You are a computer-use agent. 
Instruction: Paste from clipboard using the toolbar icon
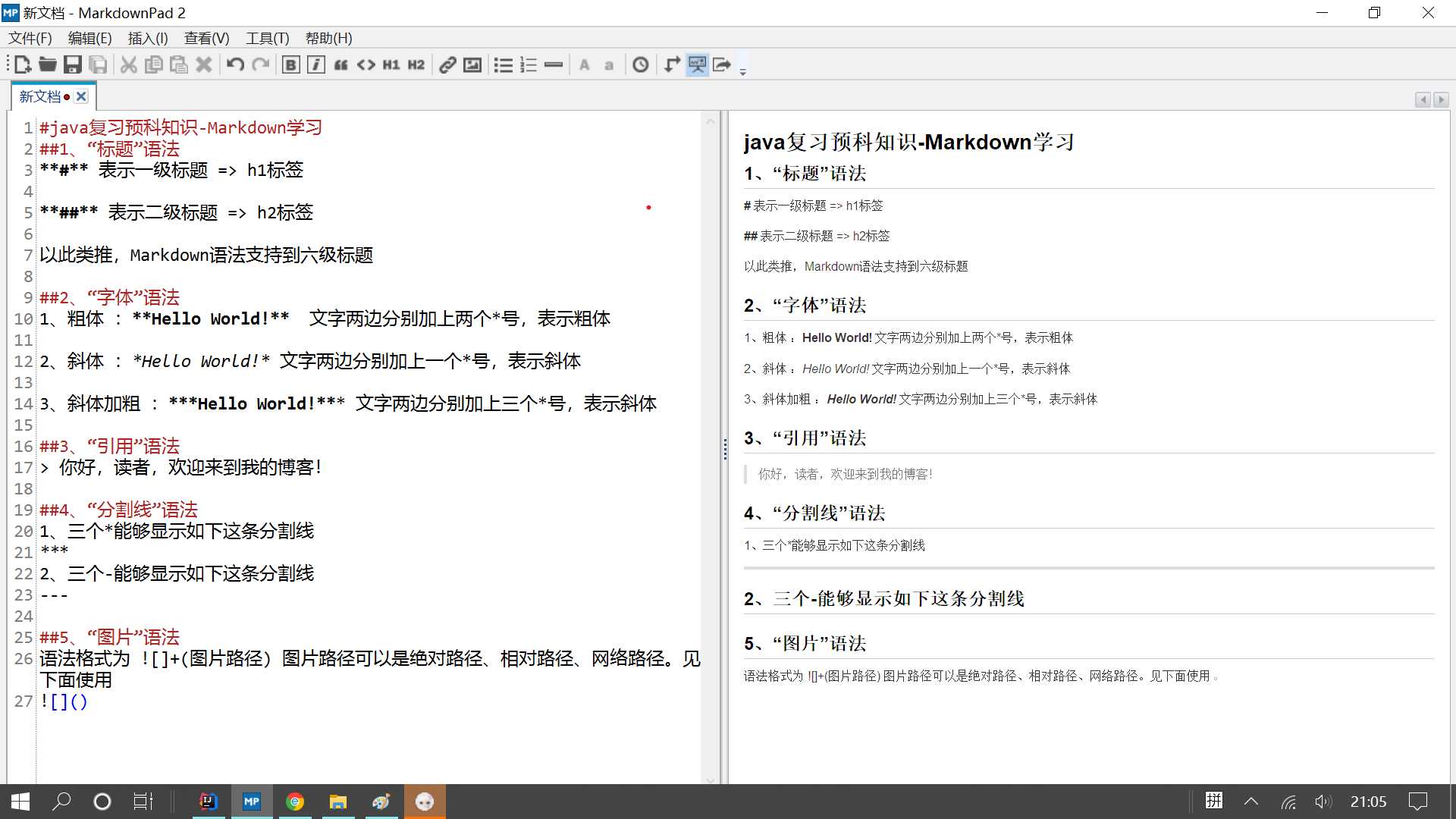[179, 65]
